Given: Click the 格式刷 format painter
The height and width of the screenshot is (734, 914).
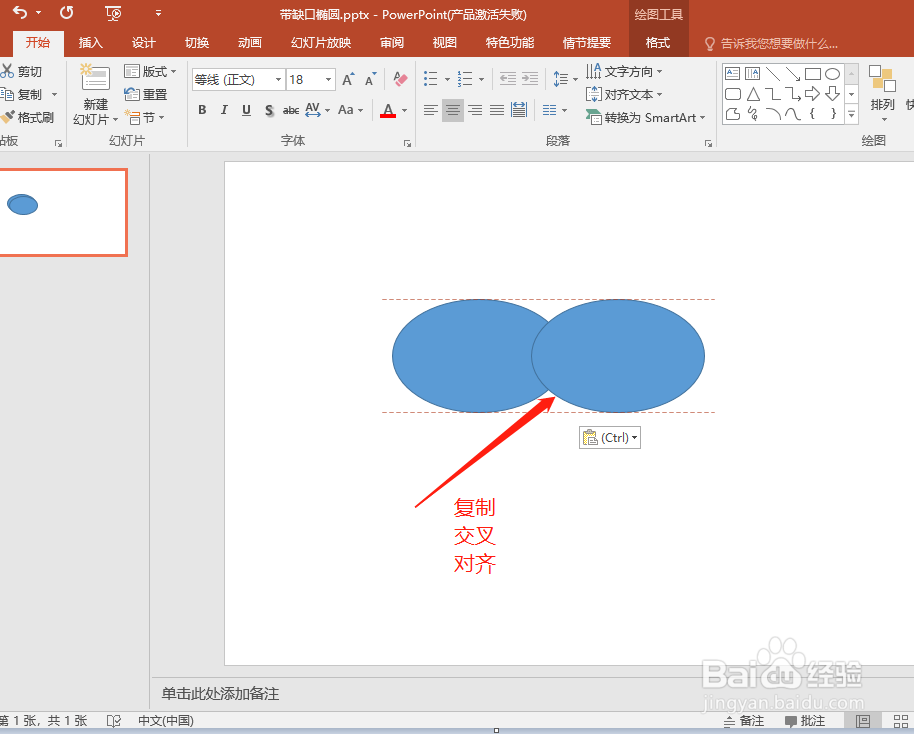Looking at the screenshot, I should click(x=27, y=117).
